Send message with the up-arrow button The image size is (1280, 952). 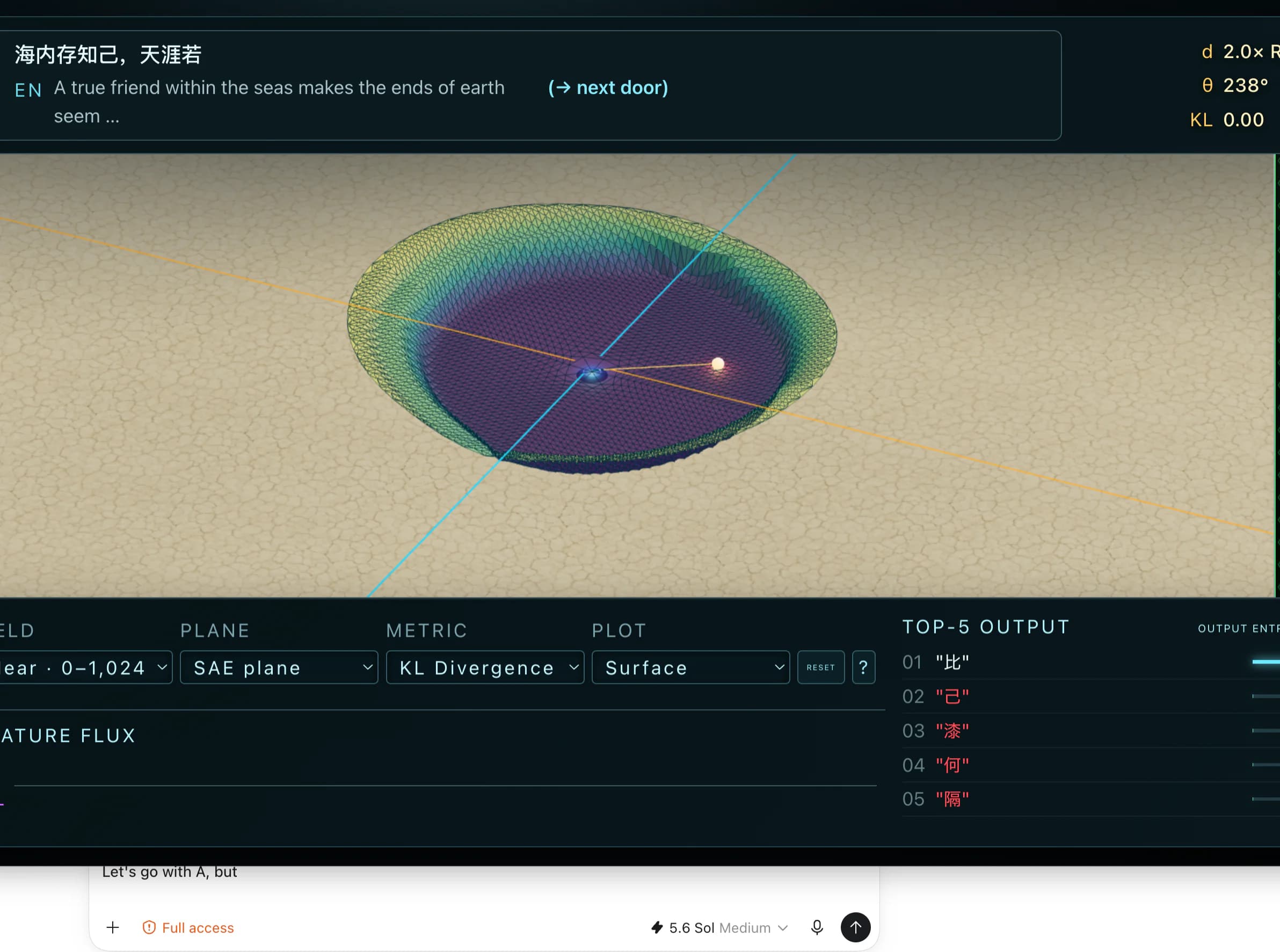click(855, 927)
